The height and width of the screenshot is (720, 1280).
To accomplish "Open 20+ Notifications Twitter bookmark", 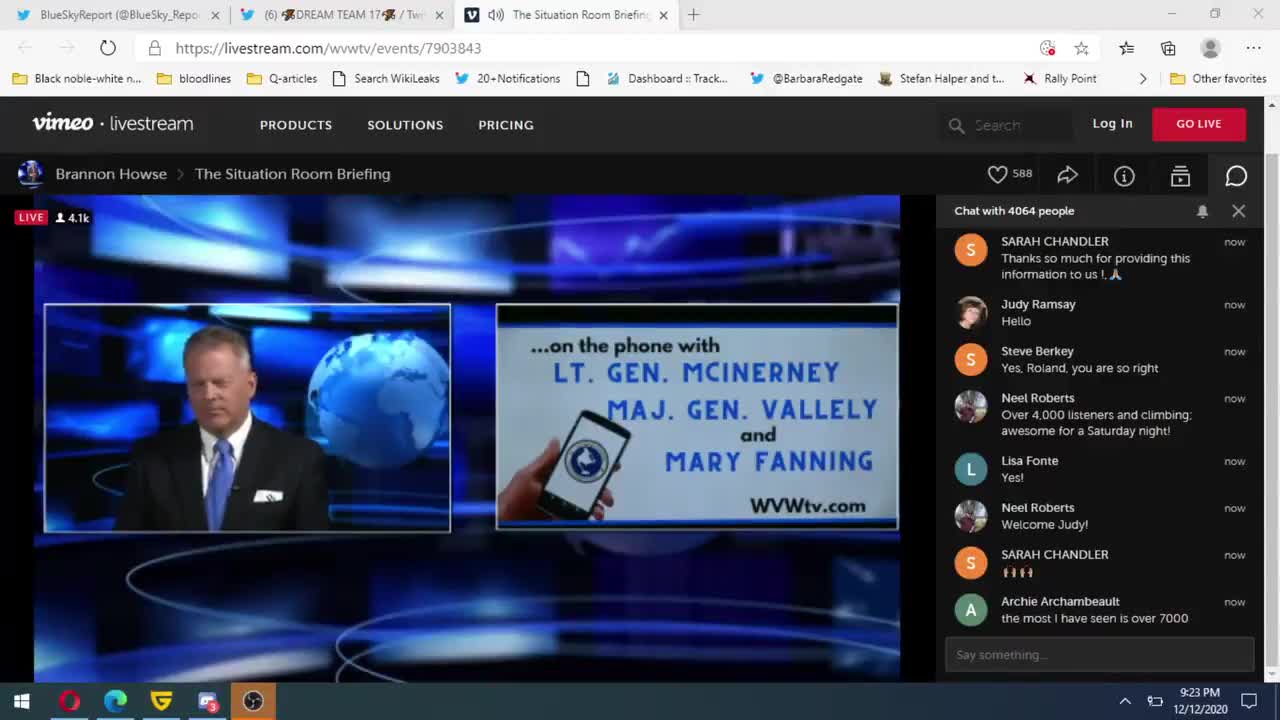I will (508, 79).
